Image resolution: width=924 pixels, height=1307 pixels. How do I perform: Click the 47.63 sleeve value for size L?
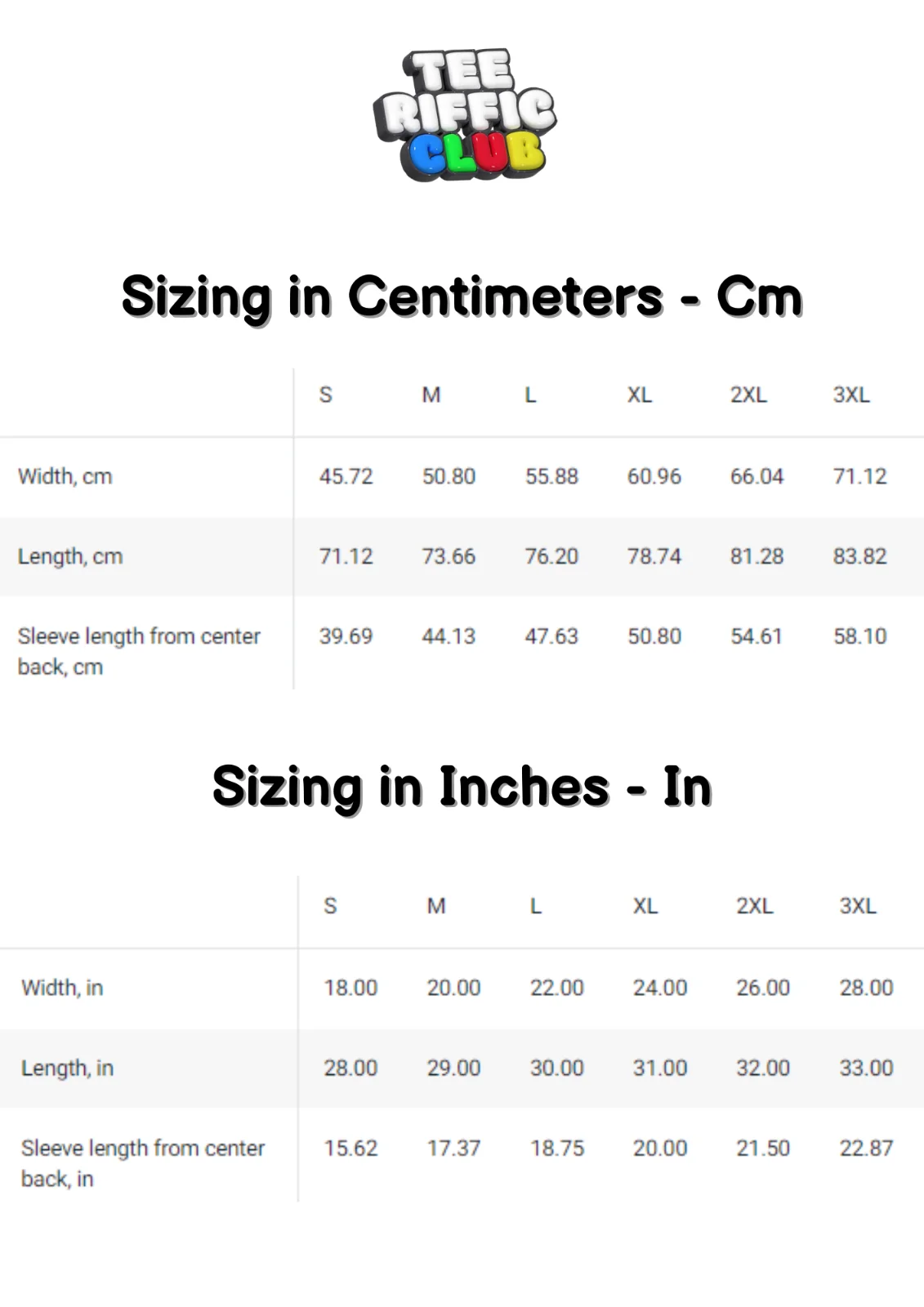click(551, 636)
